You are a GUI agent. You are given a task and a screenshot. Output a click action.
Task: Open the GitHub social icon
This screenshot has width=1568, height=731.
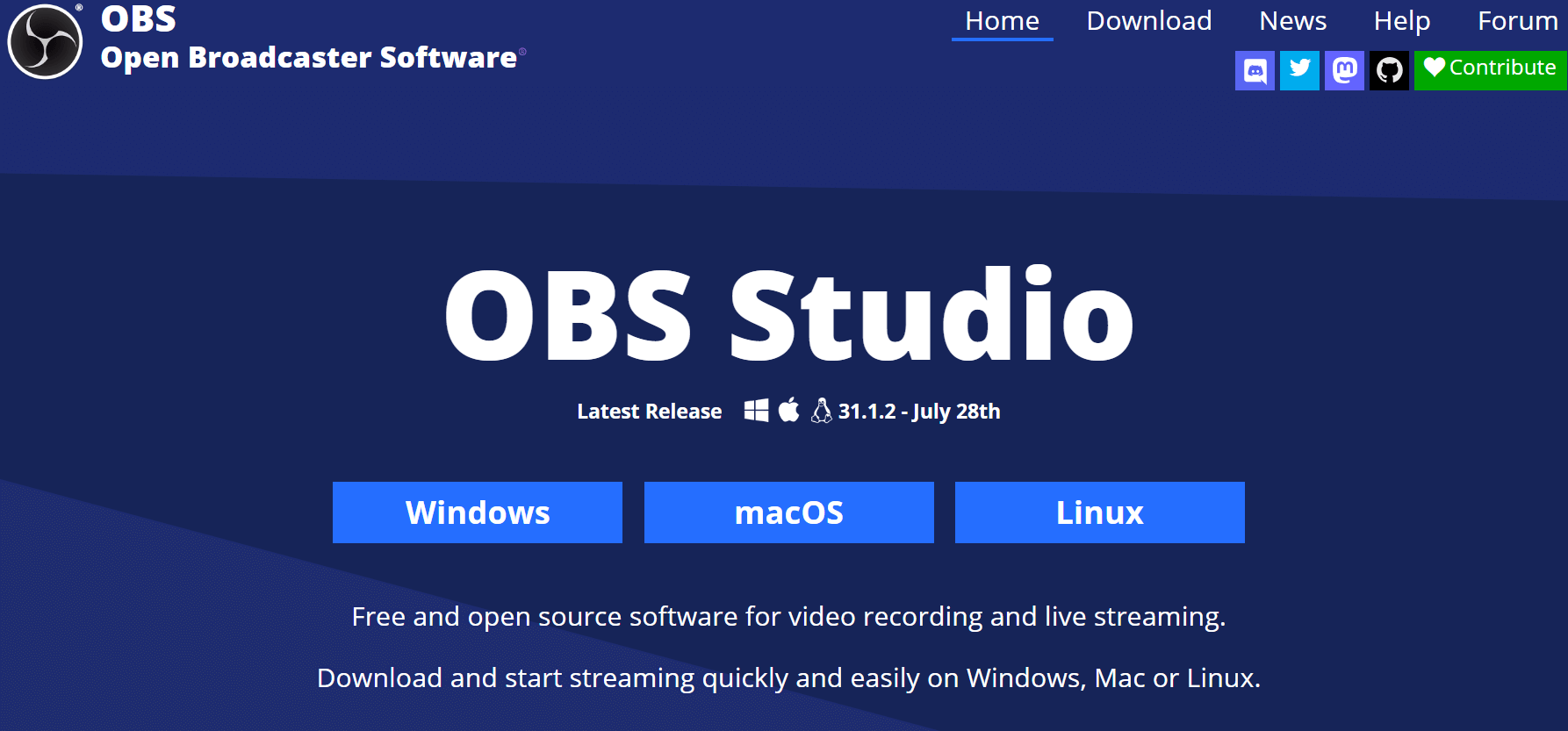[x=1389, y=70]
